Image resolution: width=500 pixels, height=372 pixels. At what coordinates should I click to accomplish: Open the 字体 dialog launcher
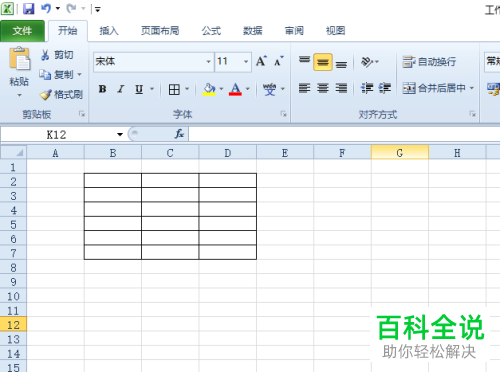click(x=283, y=114)
